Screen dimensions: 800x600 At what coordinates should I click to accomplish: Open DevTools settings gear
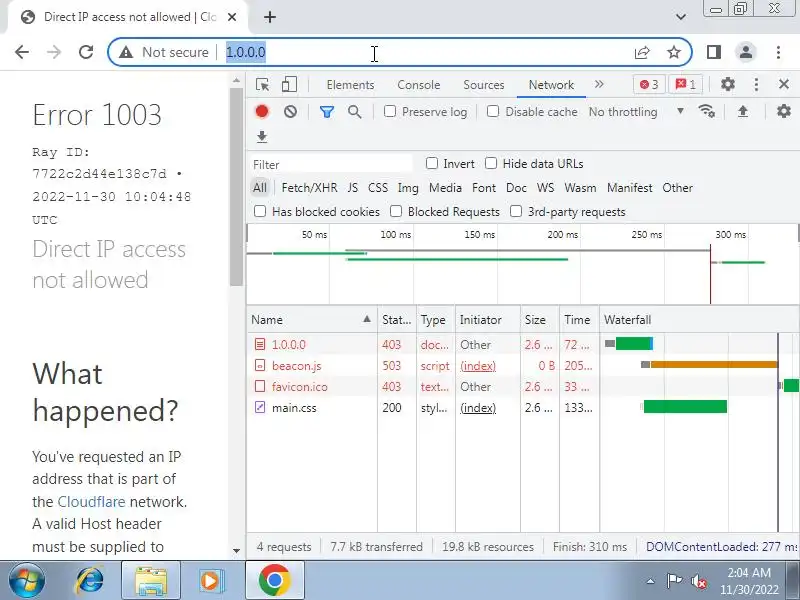point(728,84)
